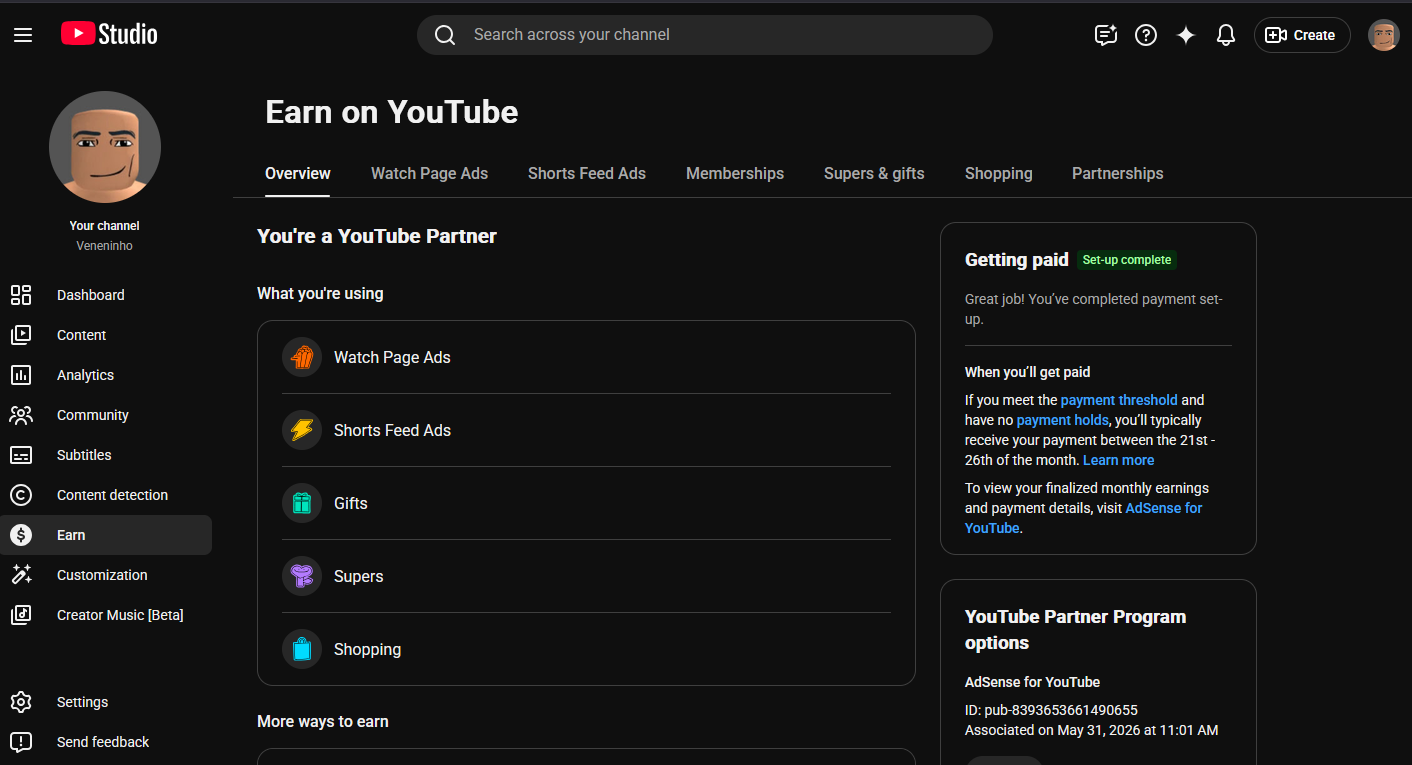
Task: Click the Subtitles icon in sidebar
Action: tap(21, 455)
